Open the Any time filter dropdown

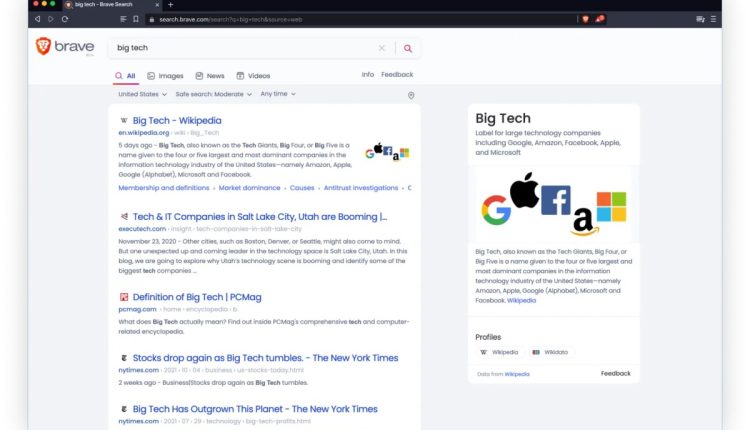coord(278,94)
